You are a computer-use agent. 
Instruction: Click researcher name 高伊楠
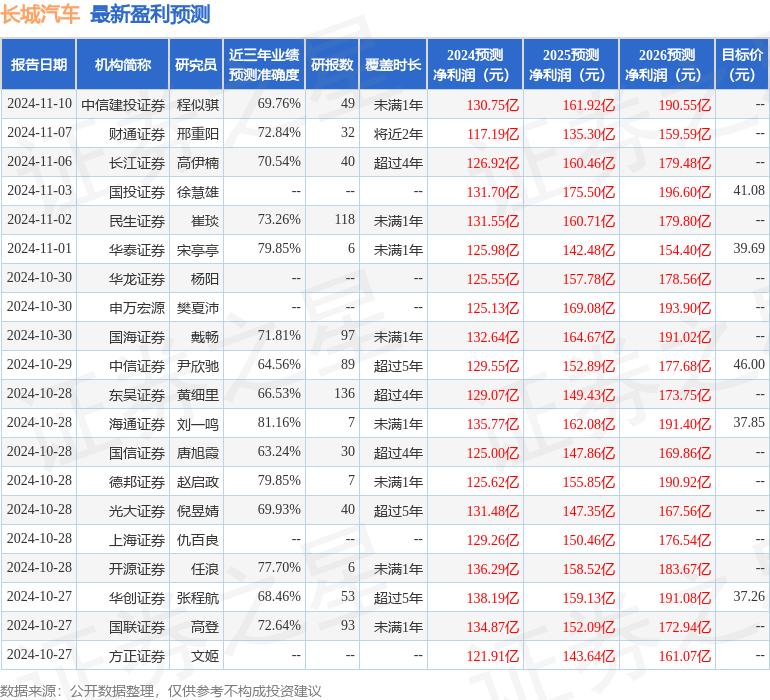197,163
